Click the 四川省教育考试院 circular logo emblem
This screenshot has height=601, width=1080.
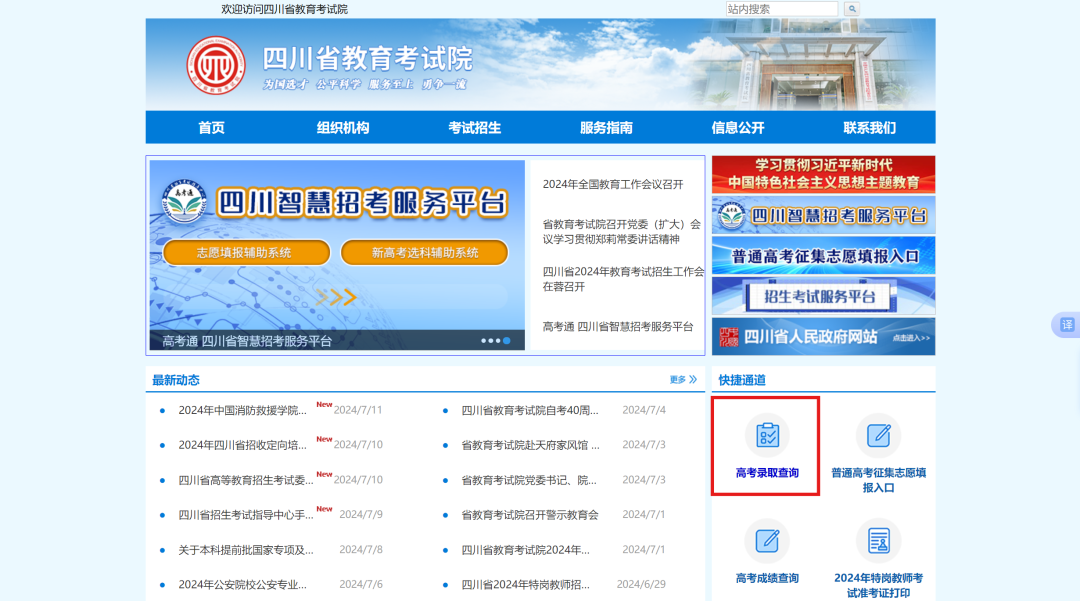click(x=219, y=66)
